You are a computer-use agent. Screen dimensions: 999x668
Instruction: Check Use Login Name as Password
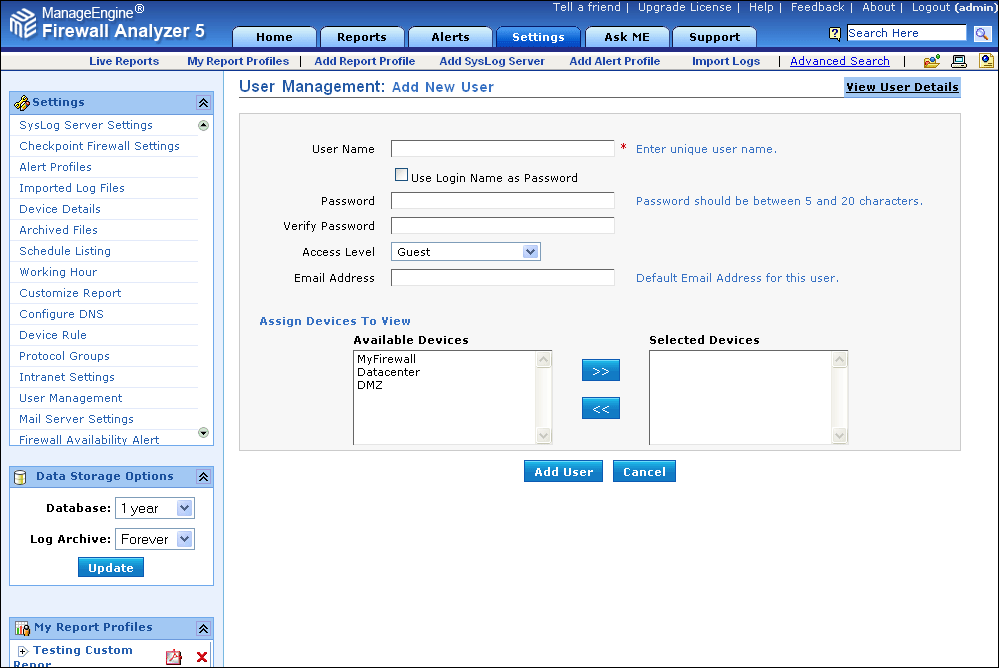tap(401, 175)
